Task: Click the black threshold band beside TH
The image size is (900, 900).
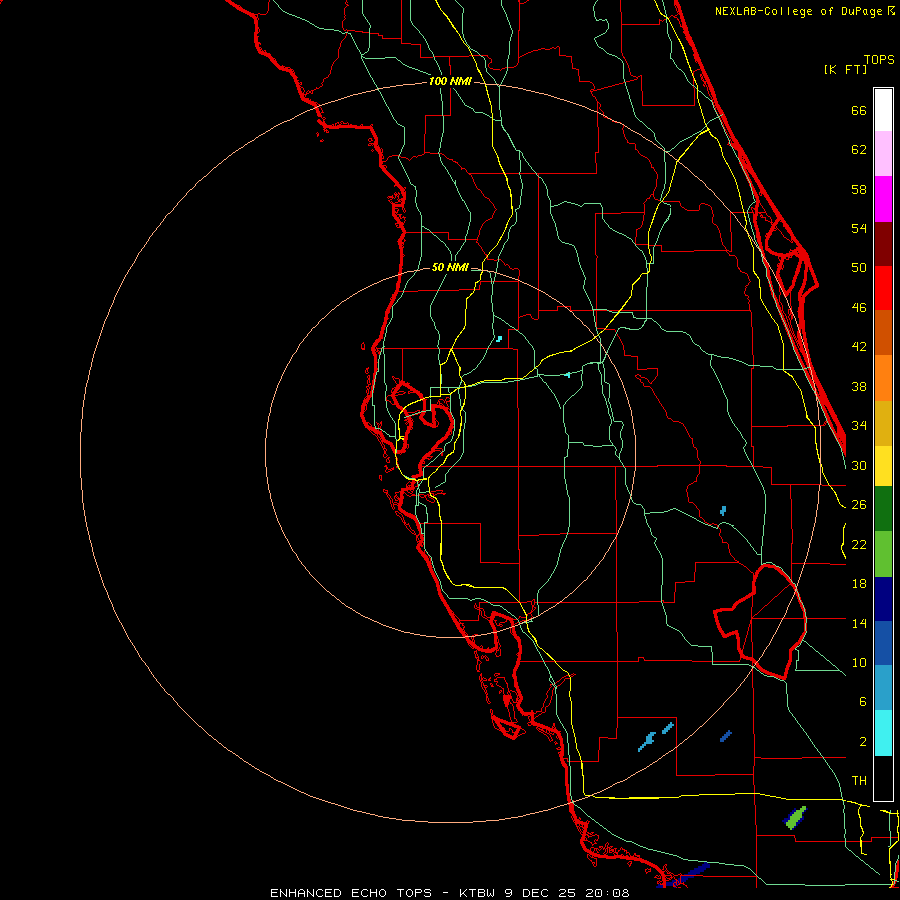Action: (x=883, y=778)
